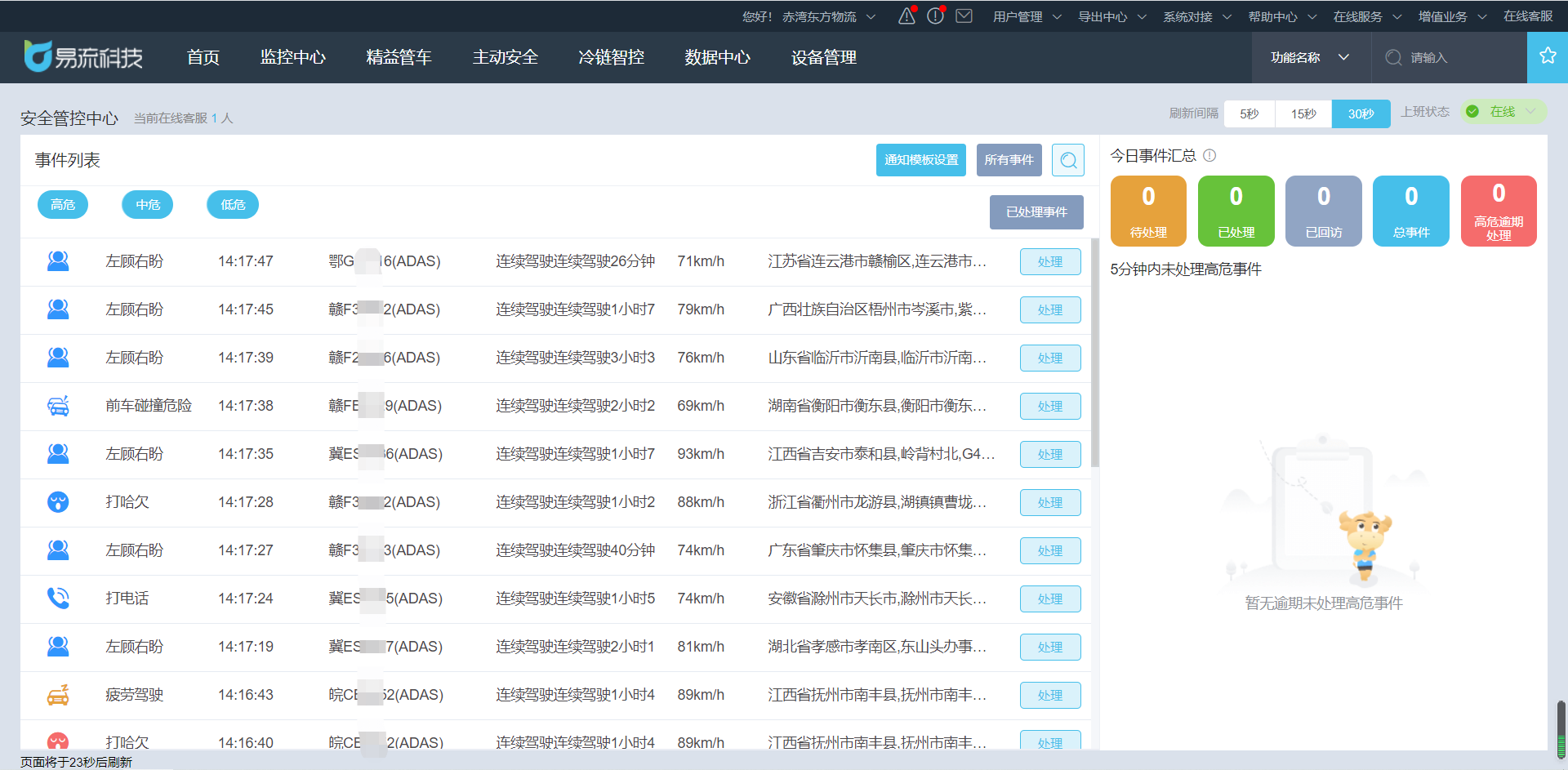Open the 功能名称 dropdown
Viewport: 1568px width, 770px height.
pyautogui.click(x=1310, y=57)
